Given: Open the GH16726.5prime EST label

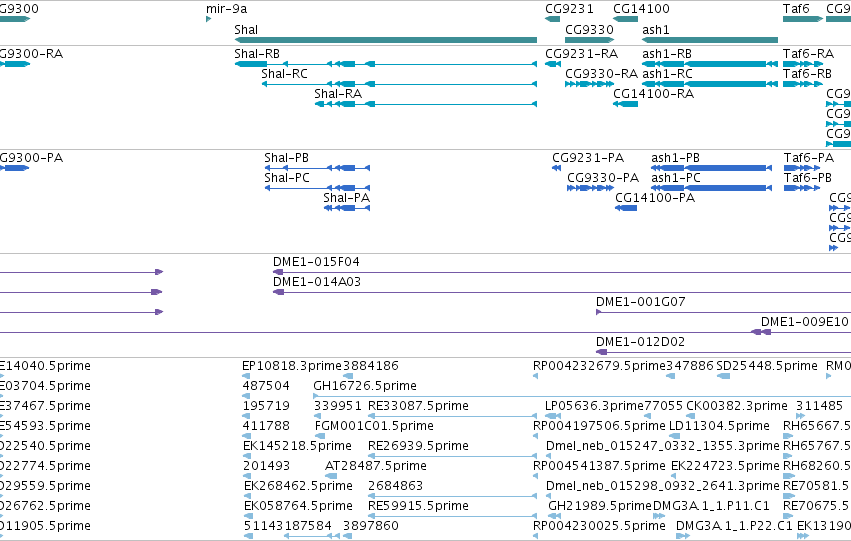Looking at the screenshot, I should pyautogui.click(x=365, y=386).
